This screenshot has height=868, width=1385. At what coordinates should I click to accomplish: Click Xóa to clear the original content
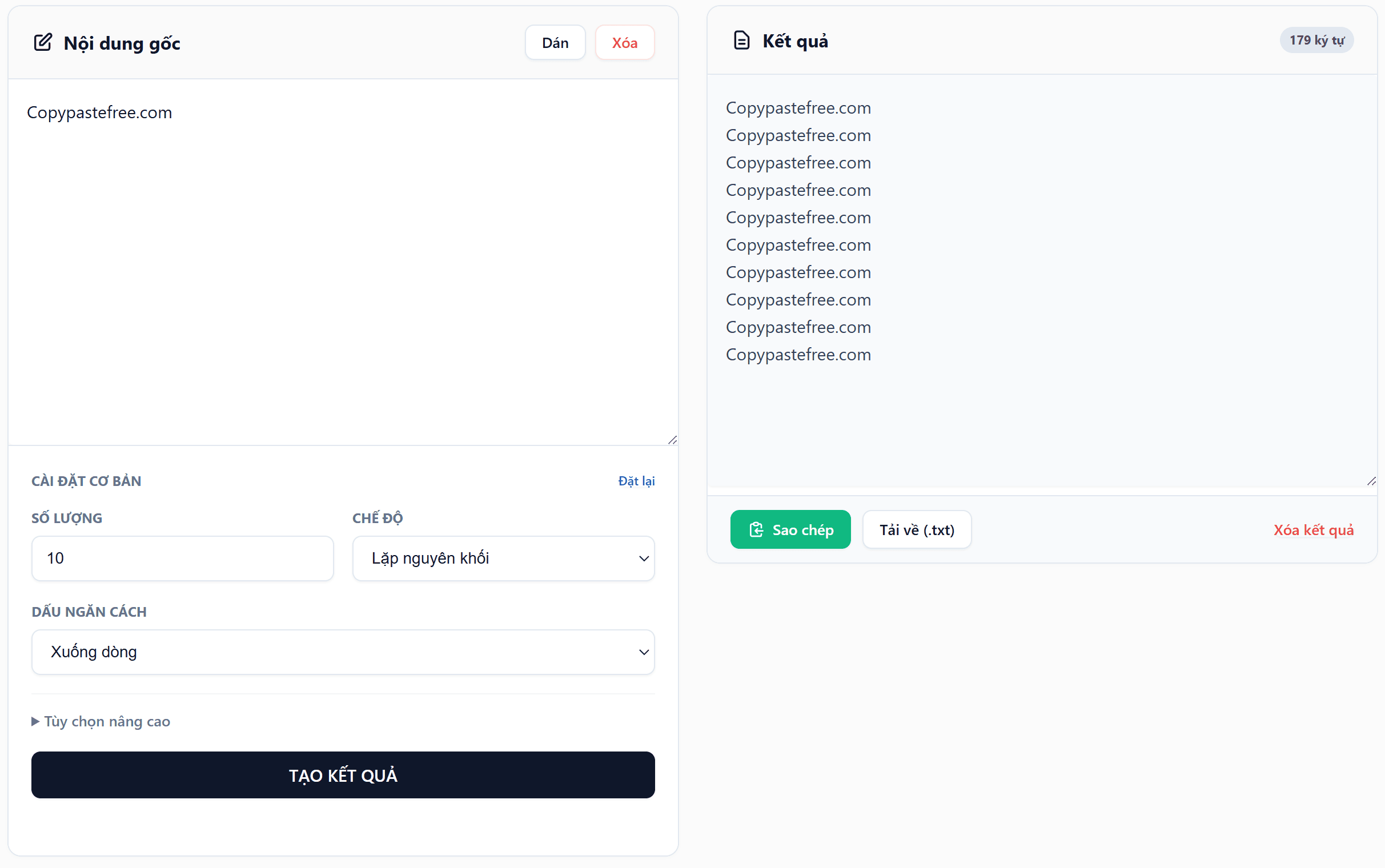[624, 42]
